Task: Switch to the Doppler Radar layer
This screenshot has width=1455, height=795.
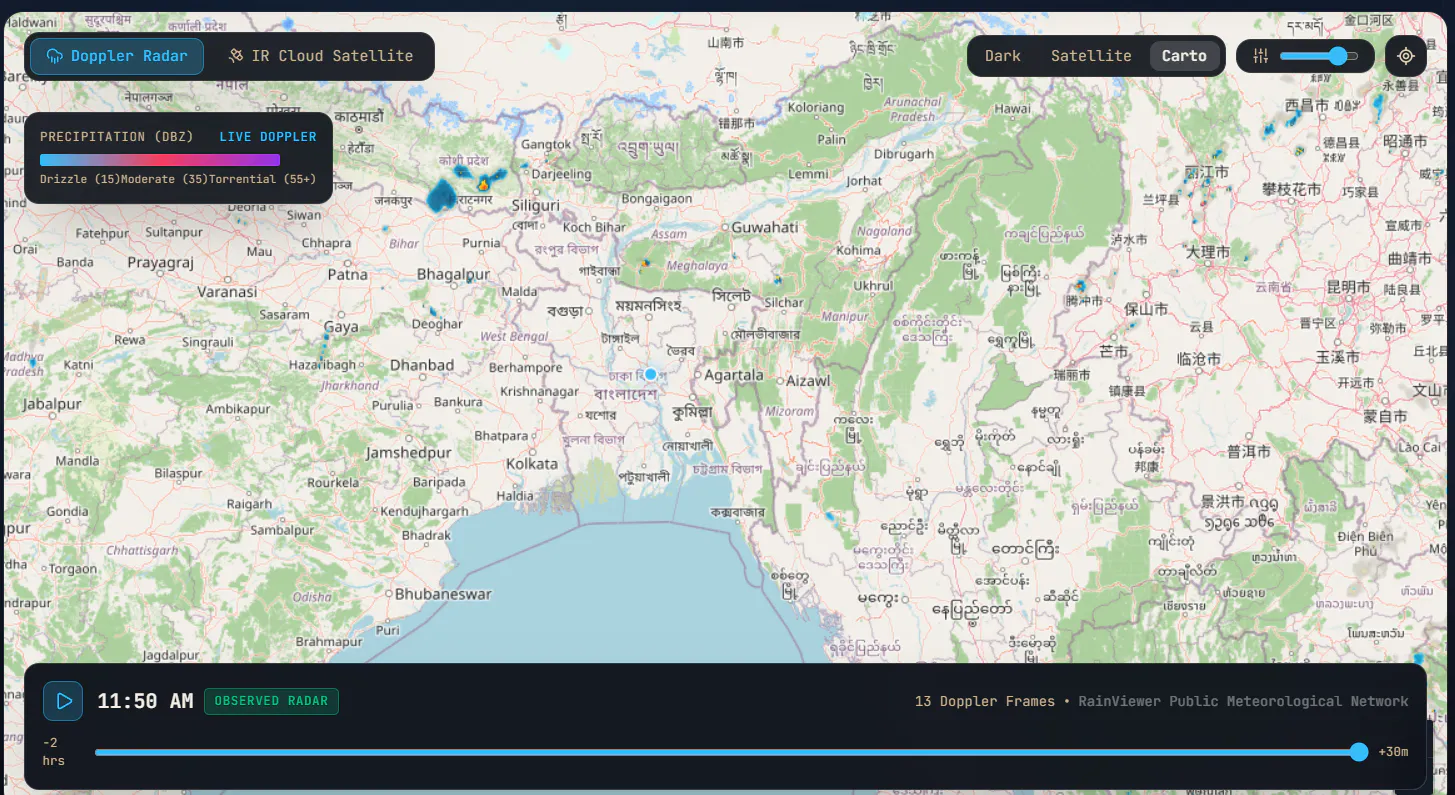Action: [x=117, y=56]
